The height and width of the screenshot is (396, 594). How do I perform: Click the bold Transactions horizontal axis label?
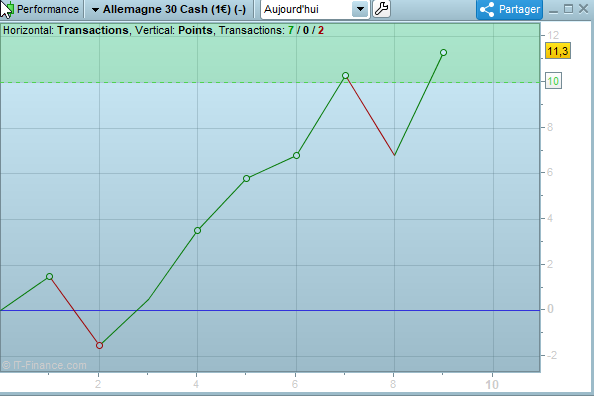pos(93,30)
